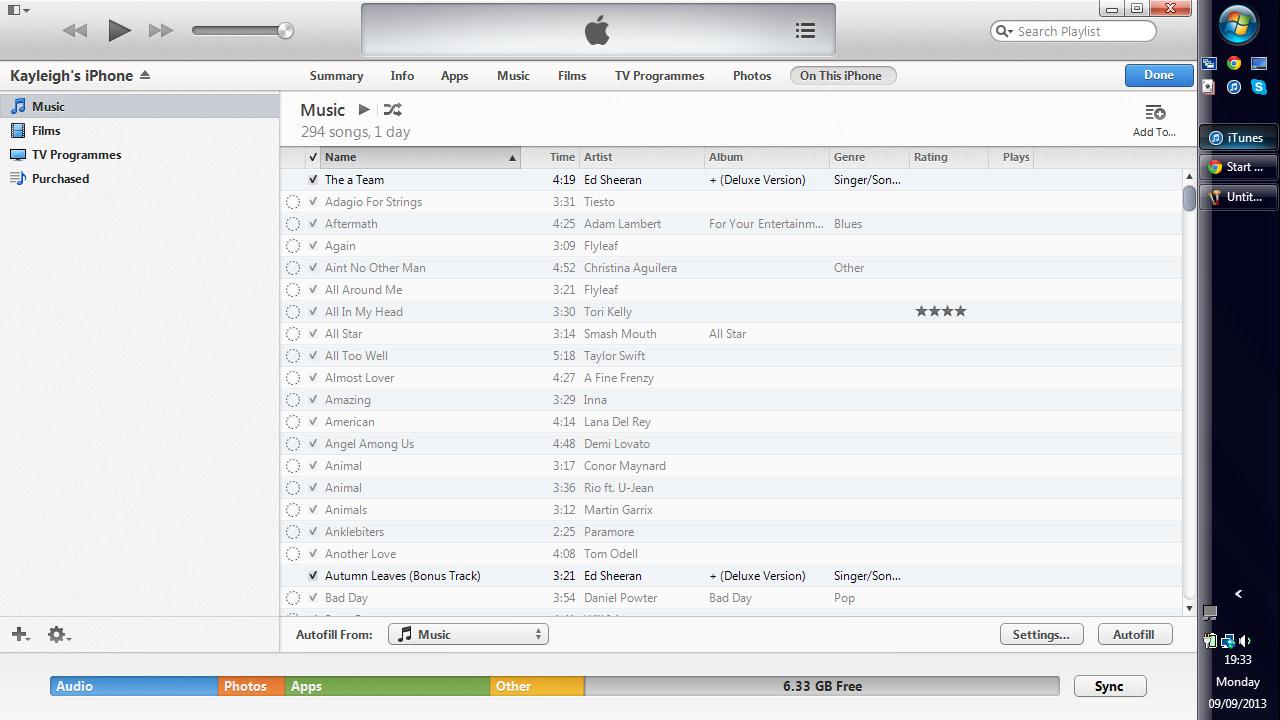Click the sync circle icon beside American
Image resolution: width=1280 pixels, height=720 pixels.
(293, 422)
